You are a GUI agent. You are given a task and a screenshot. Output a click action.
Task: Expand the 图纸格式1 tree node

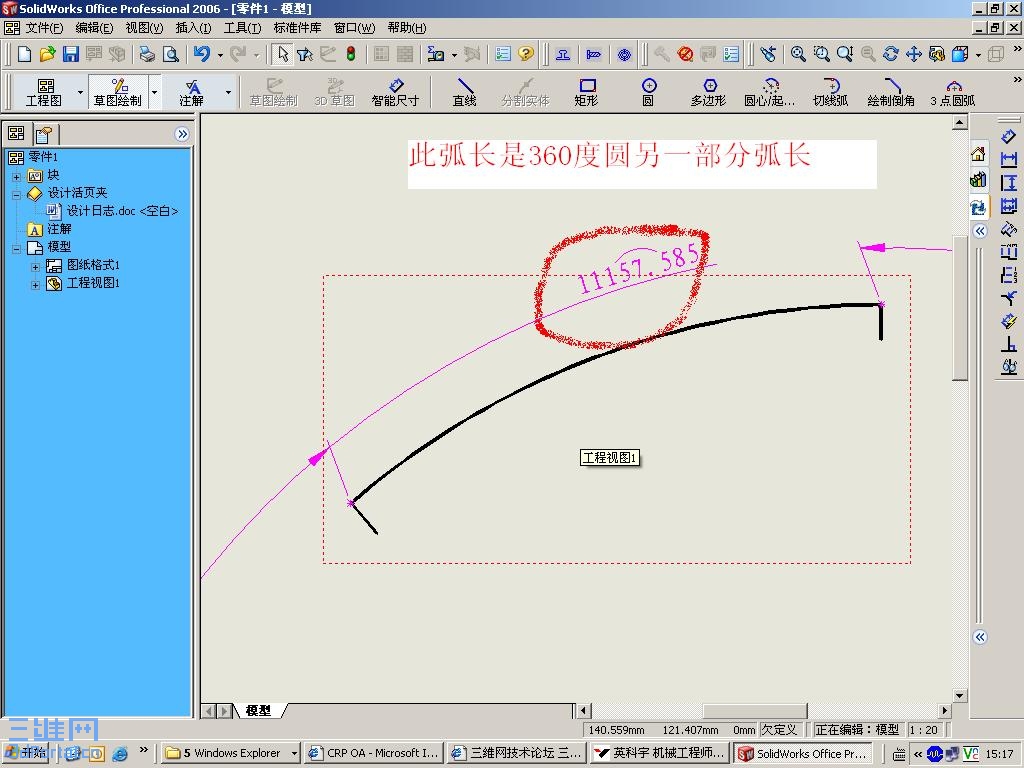[36, 266]
